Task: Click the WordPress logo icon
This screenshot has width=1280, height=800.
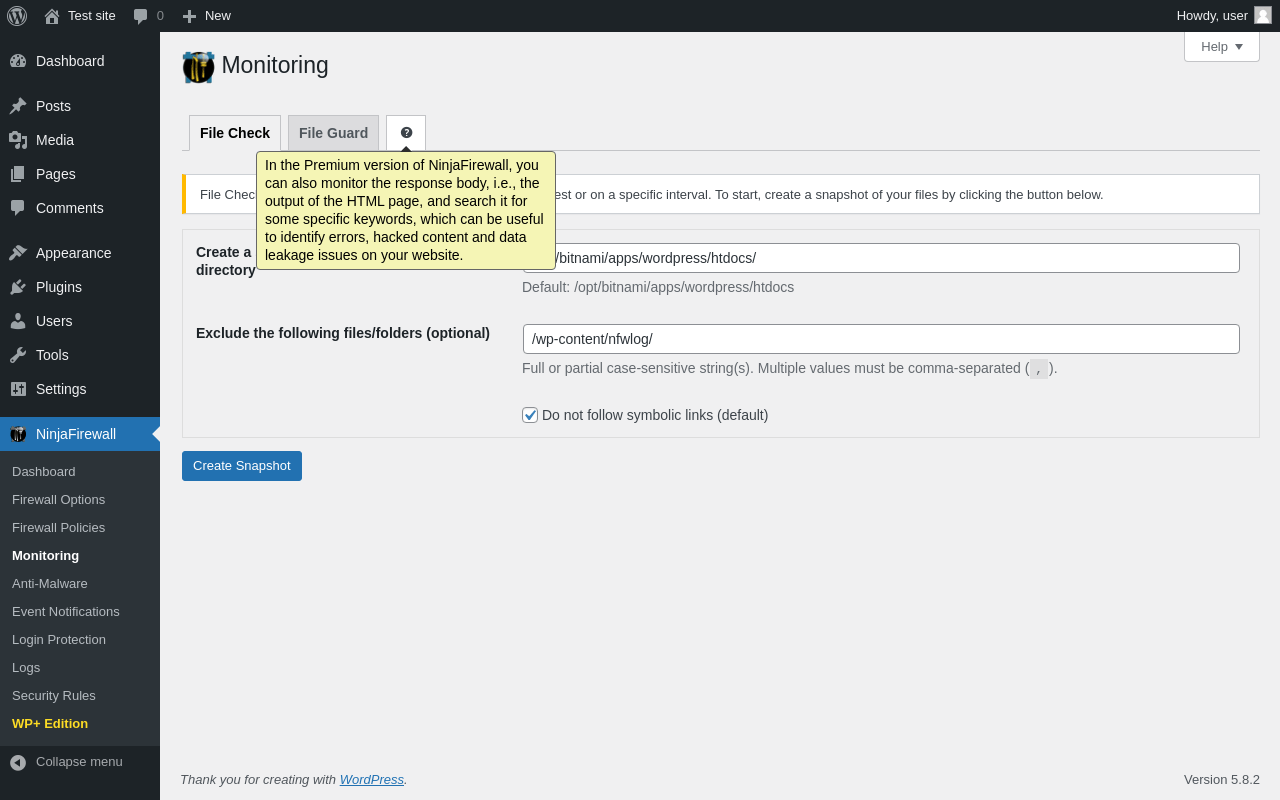Action: pos(17,16)
